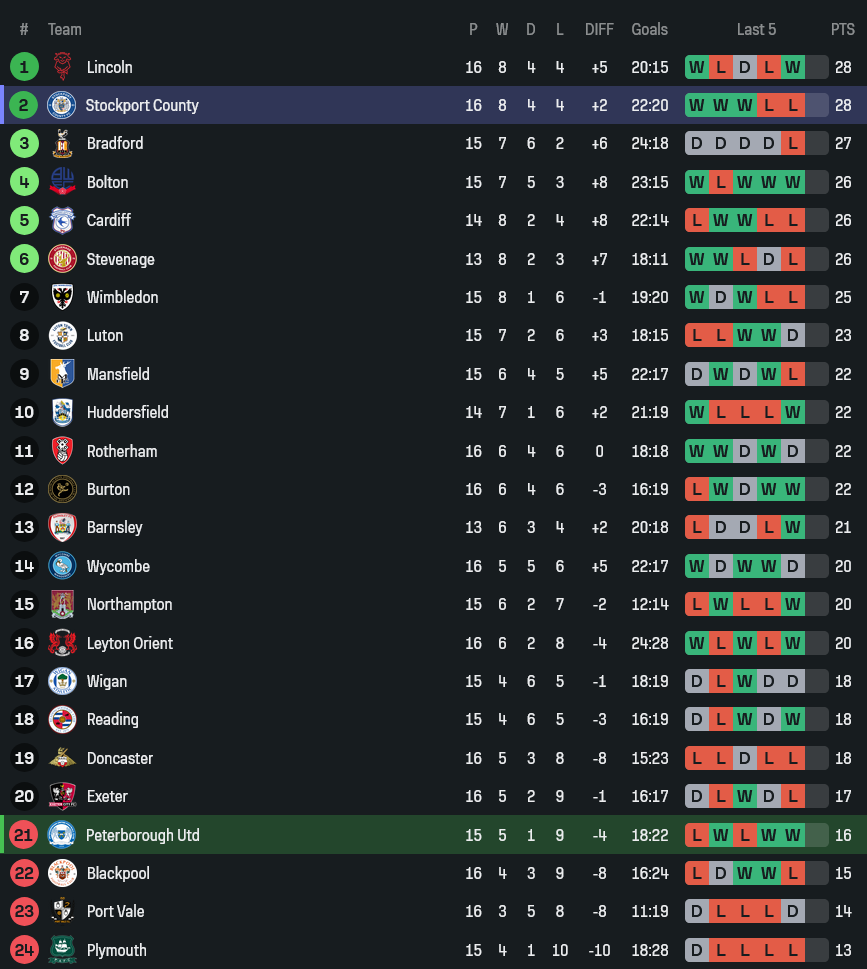Image resolution: width=867 pixels, height=969 pixels.
Task: Click the Last 5 column header
Action: (x=756, y=29)
